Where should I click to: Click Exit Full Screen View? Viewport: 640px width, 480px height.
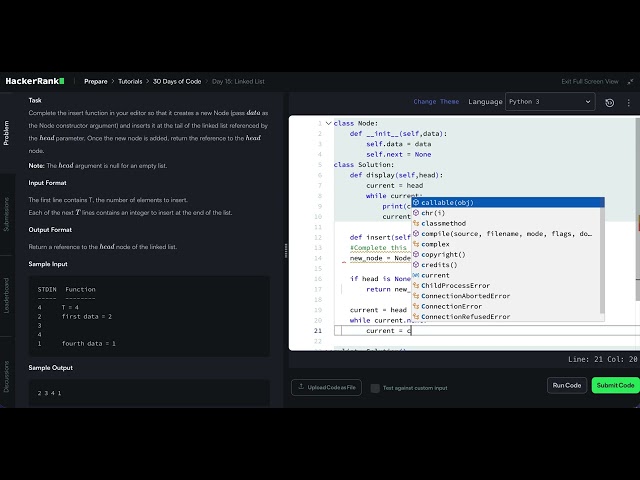(x=590, y=82)
